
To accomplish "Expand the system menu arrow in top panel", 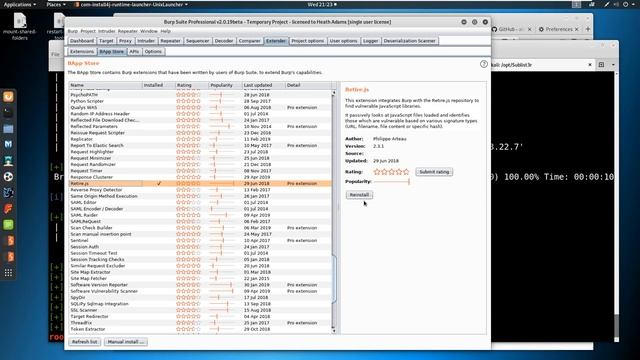I will [633, 4].
